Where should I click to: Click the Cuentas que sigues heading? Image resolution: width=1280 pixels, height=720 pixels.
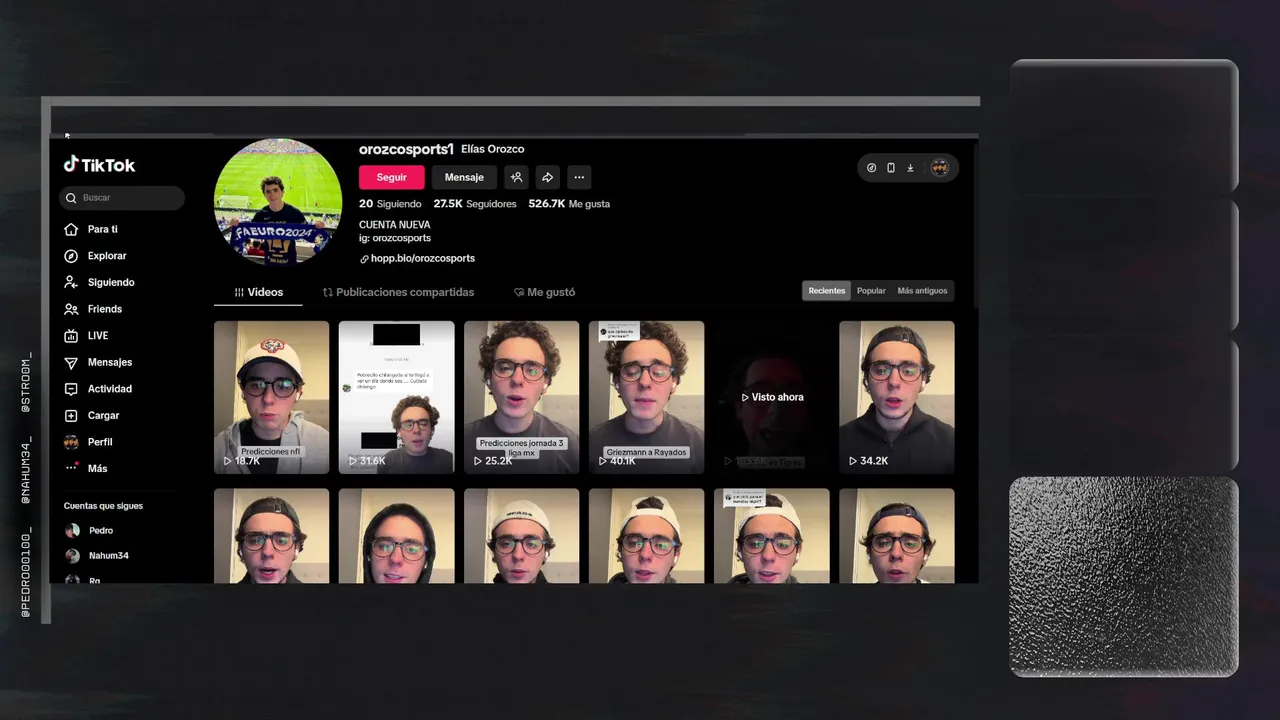tap(103, 506)
